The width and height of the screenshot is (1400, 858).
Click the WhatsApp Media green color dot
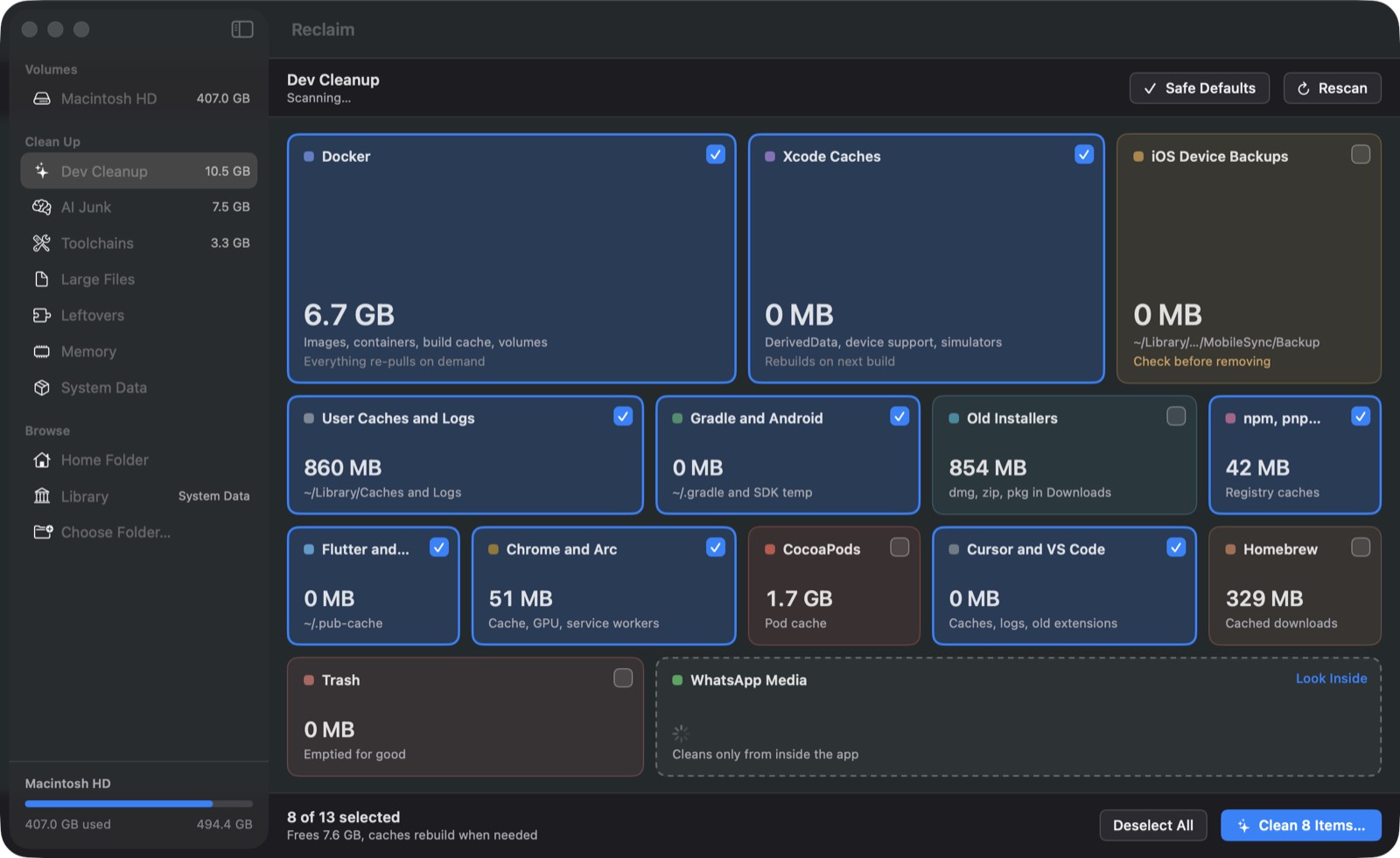pos(677,680)
